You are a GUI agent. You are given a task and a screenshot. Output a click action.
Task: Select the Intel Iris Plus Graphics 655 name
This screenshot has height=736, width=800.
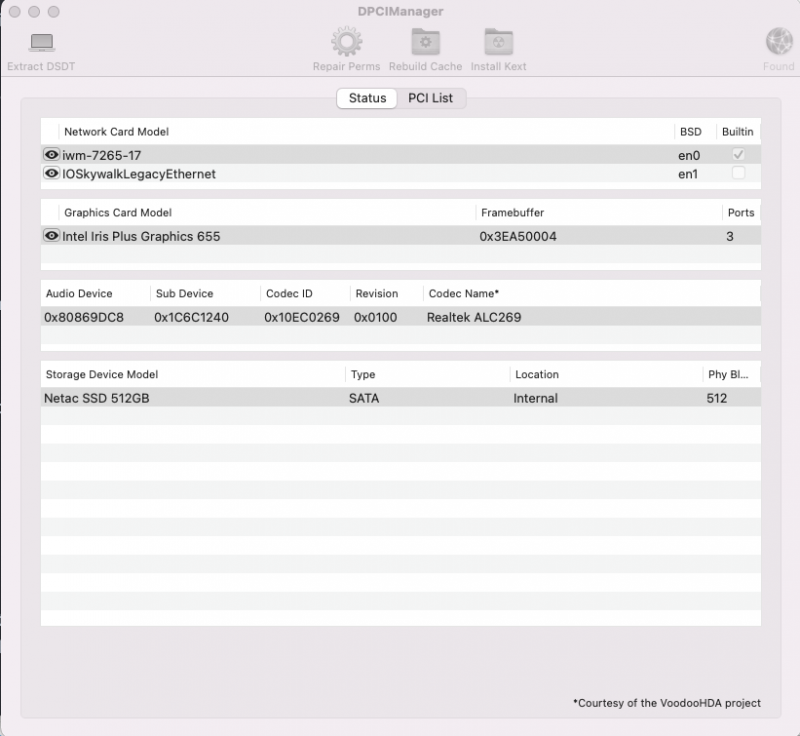(x=141, y=236)
